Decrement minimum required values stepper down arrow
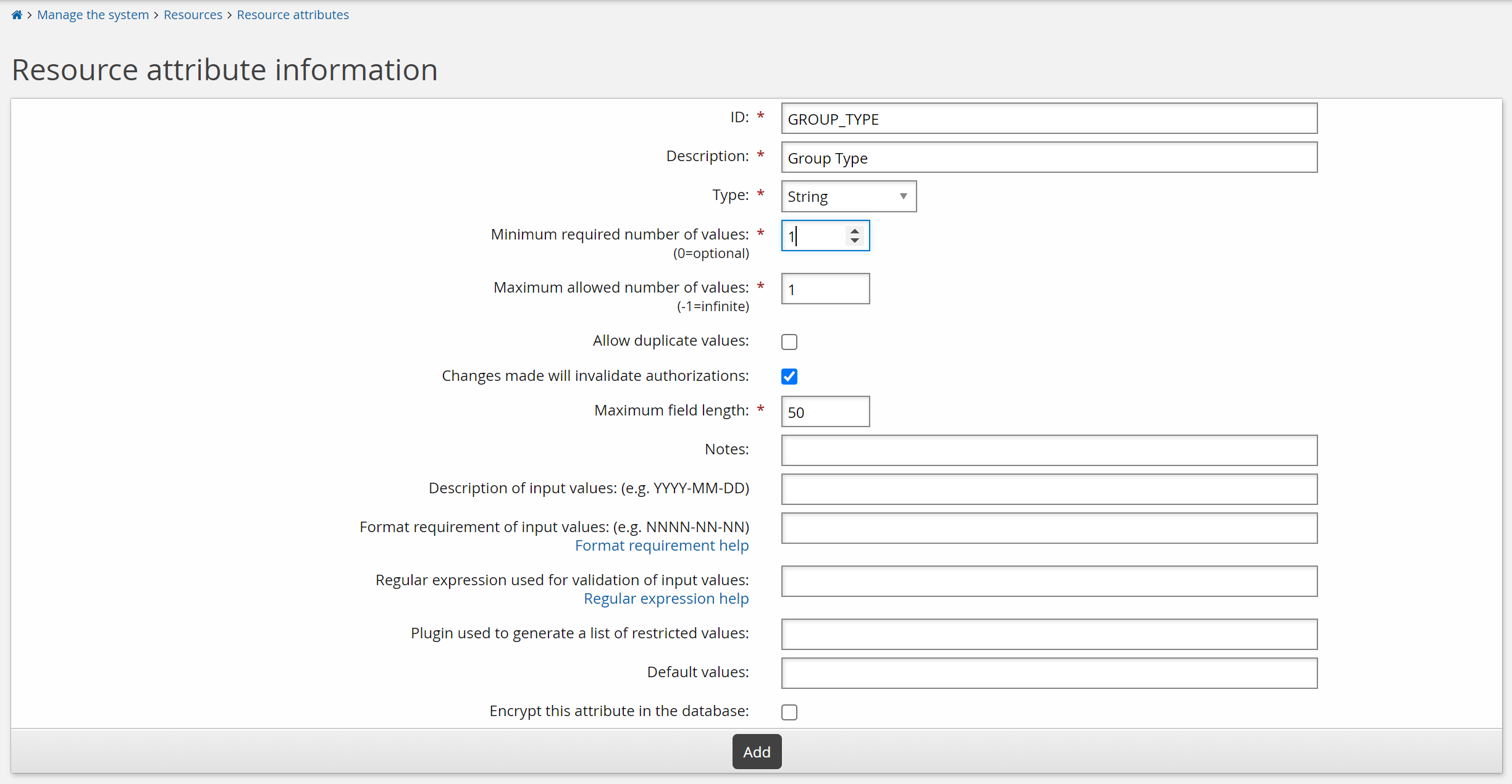Screen dimensions: 1512x784 [855, 241]
